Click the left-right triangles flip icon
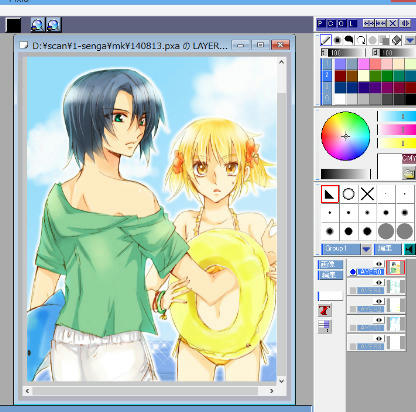The image size is (416, 412). [405, 23]
